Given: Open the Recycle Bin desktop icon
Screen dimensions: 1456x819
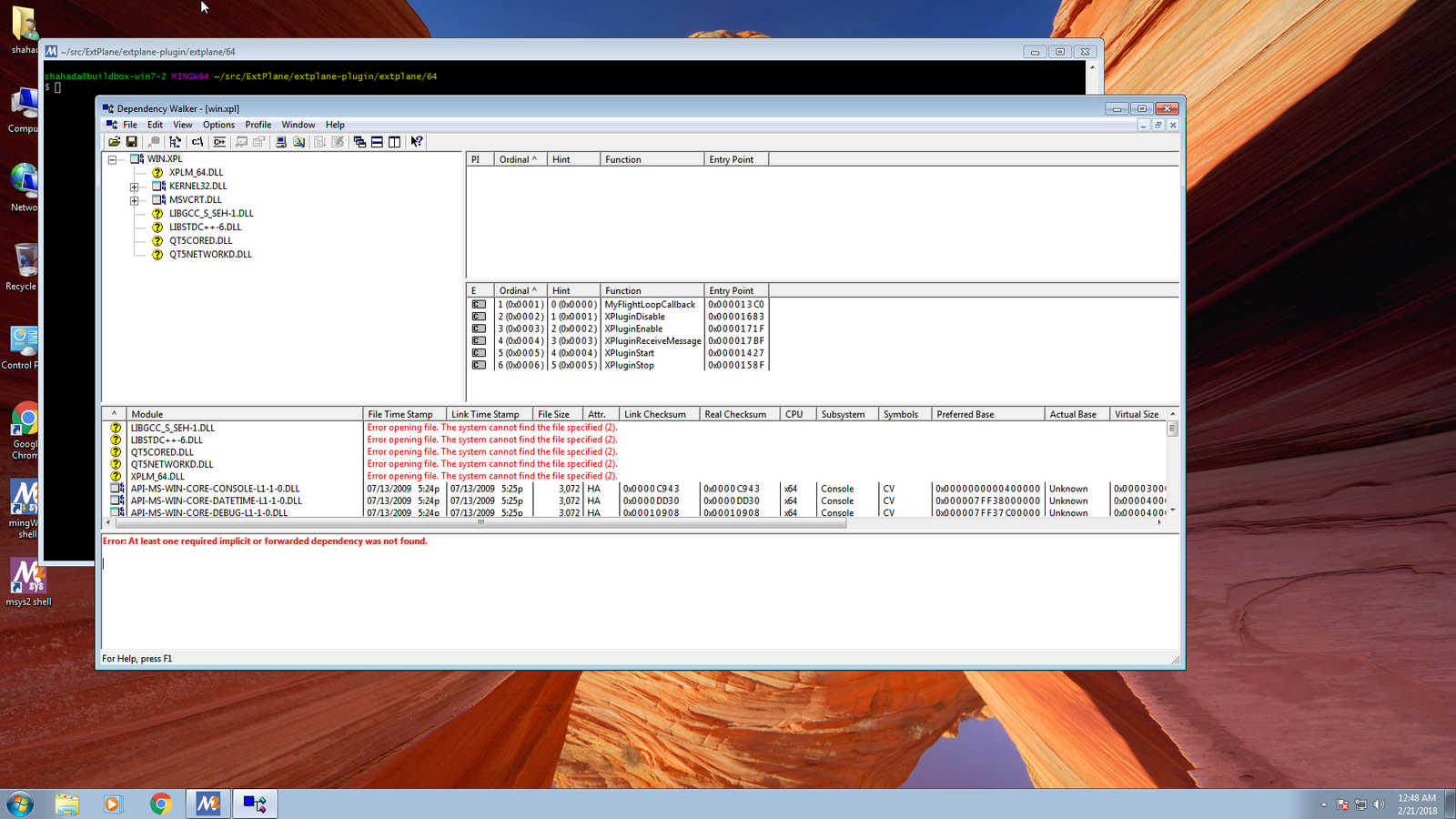Looking at the screenshot, I should click(x=23, y=268).
